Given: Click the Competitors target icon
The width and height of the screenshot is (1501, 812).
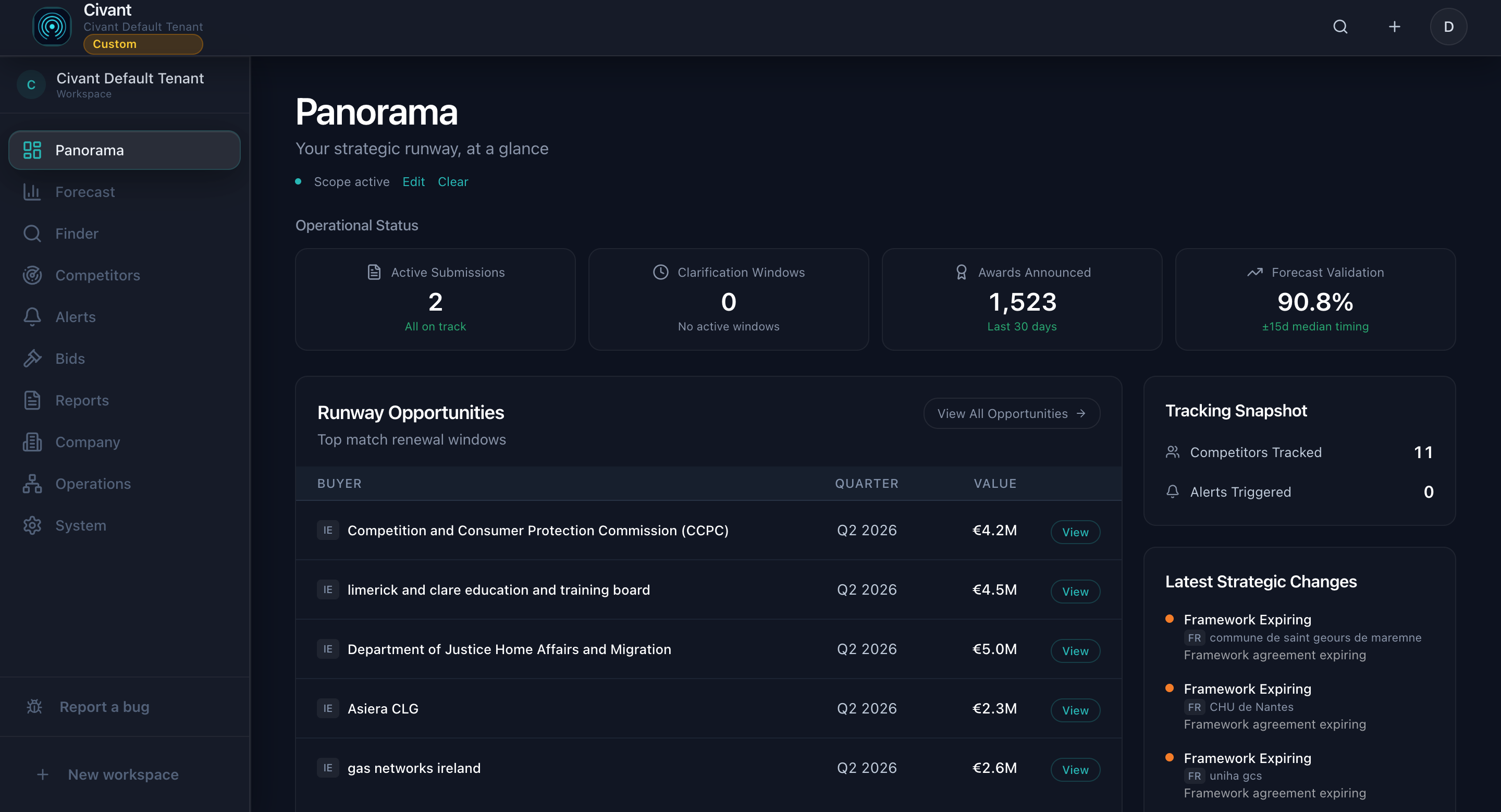Looking at the screenshot, I should pos(32,275).
